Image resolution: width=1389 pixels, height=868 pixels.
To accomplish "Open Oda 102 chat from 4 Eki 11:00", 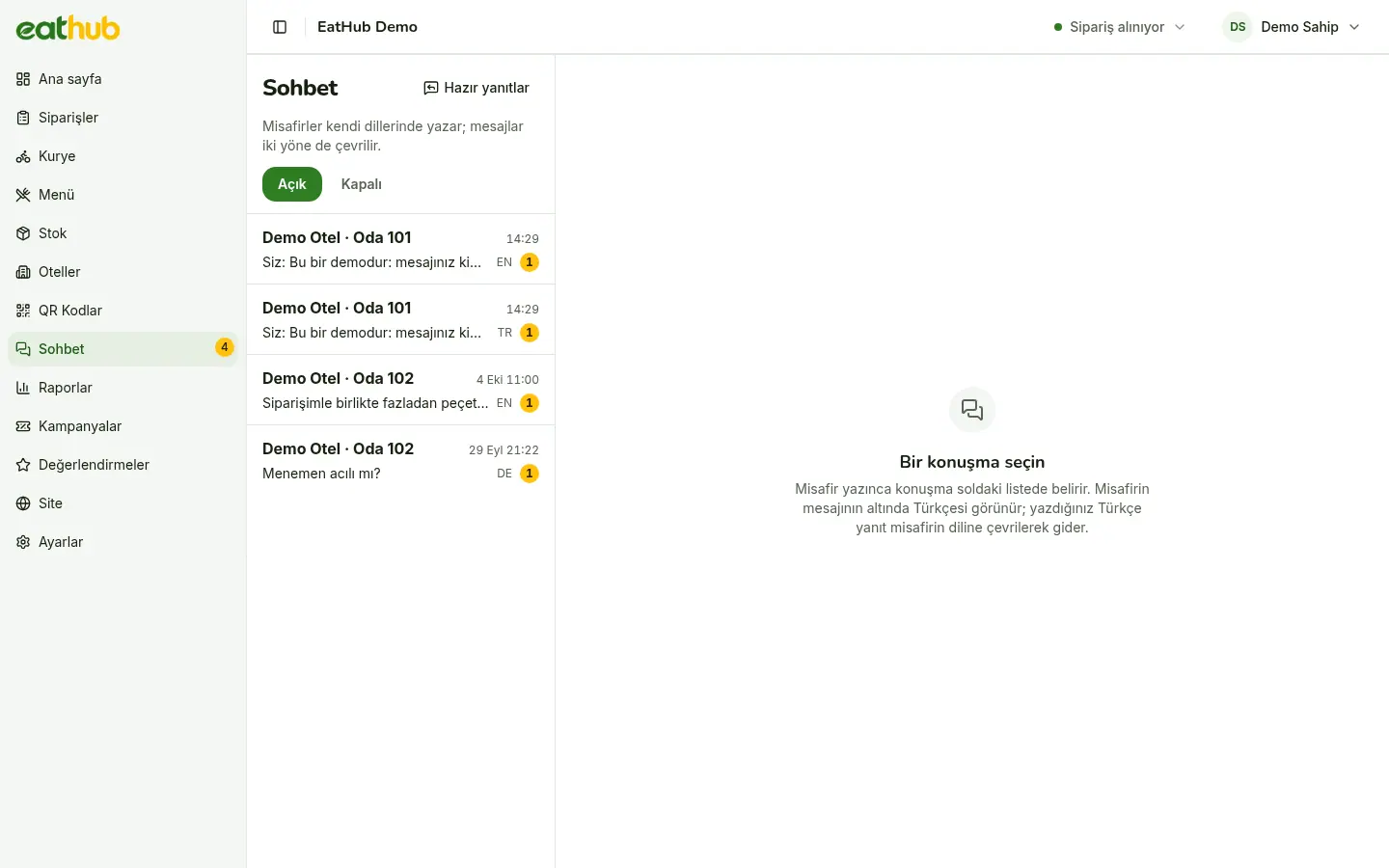I will [x=400, y=390].
